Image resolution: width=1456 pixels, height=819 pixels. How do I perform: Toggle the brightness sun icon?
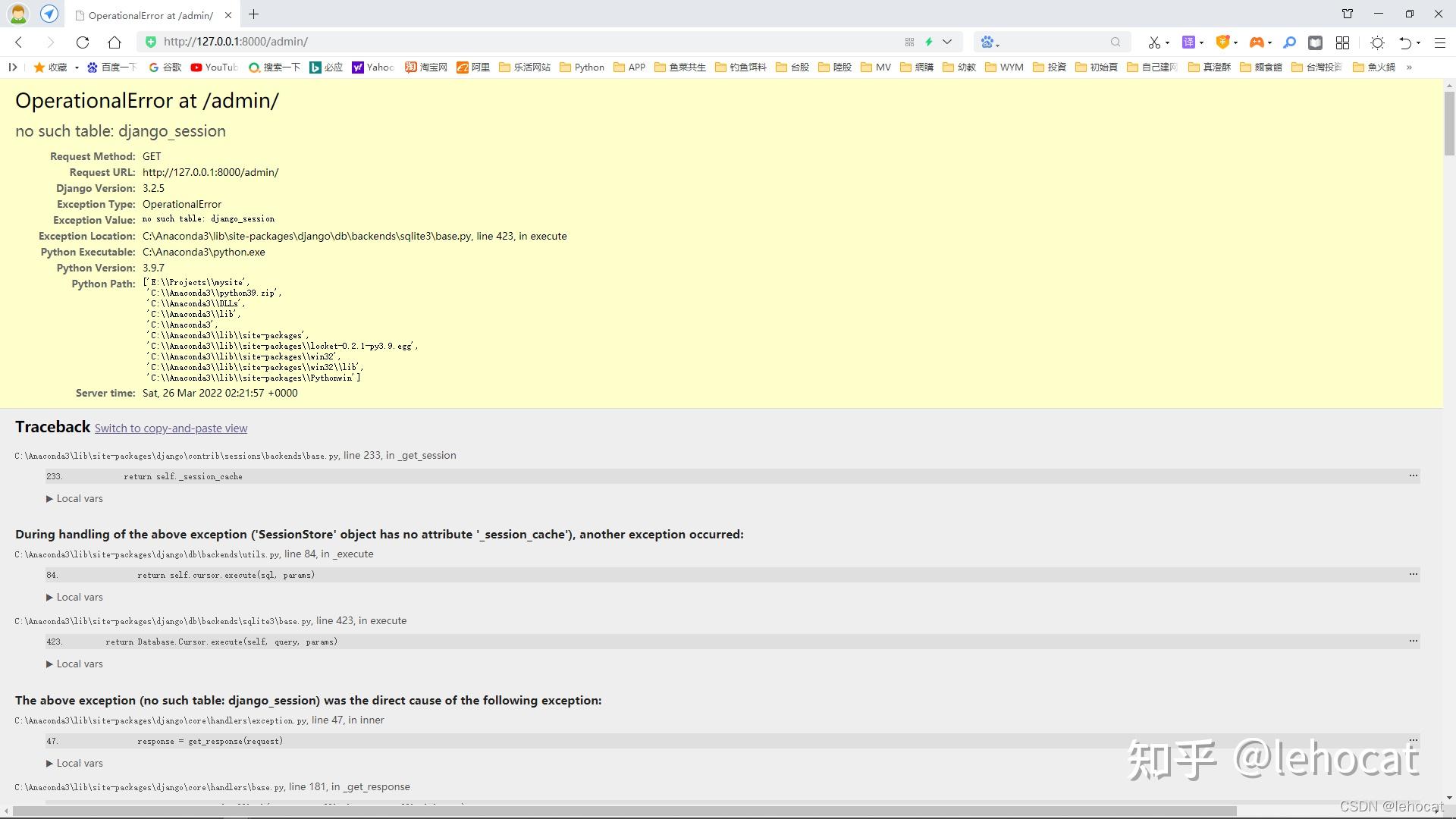1377,42
